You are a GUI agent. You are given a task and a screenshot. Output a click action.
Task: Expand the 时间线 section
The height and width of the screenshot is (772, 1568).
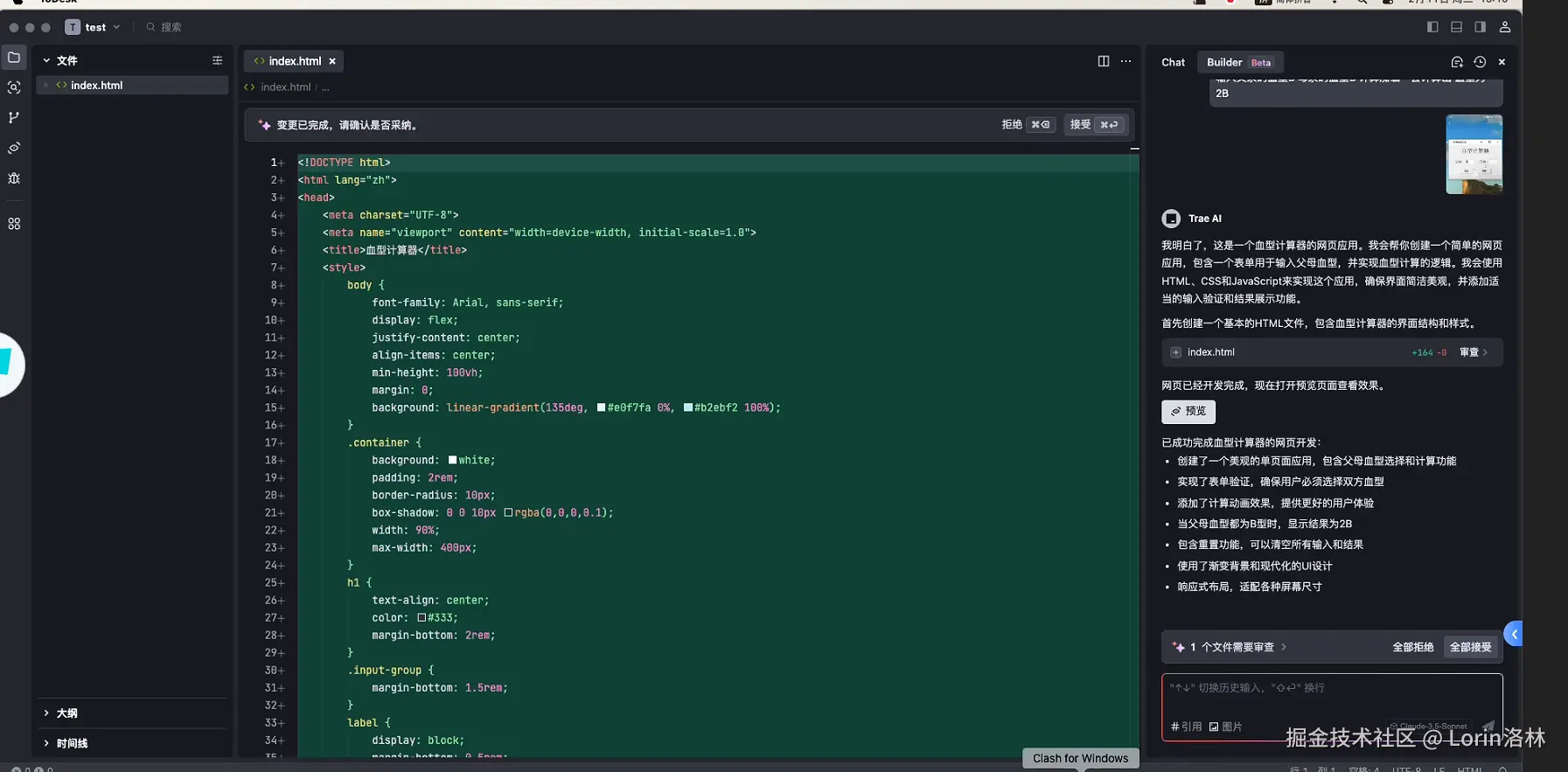click(x=46, y=743)
